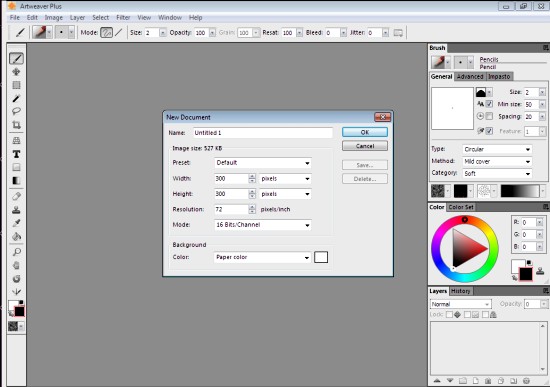Open the Filter menu
The image size is (550, 387).
pos(123,18)
